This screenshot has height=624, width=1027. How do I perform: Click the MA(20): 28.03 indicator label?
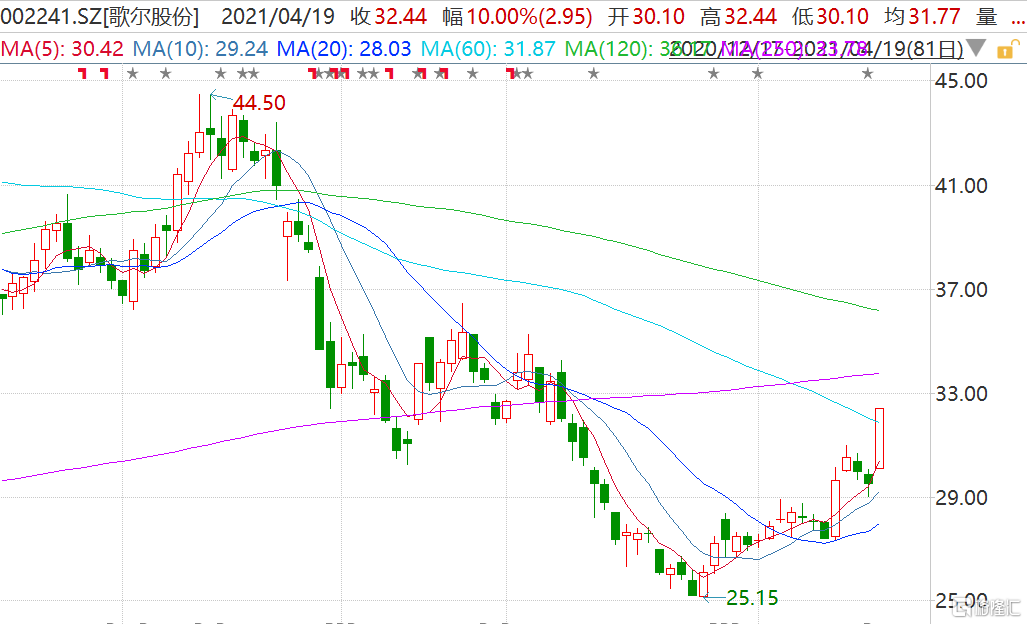pos(344,49)
